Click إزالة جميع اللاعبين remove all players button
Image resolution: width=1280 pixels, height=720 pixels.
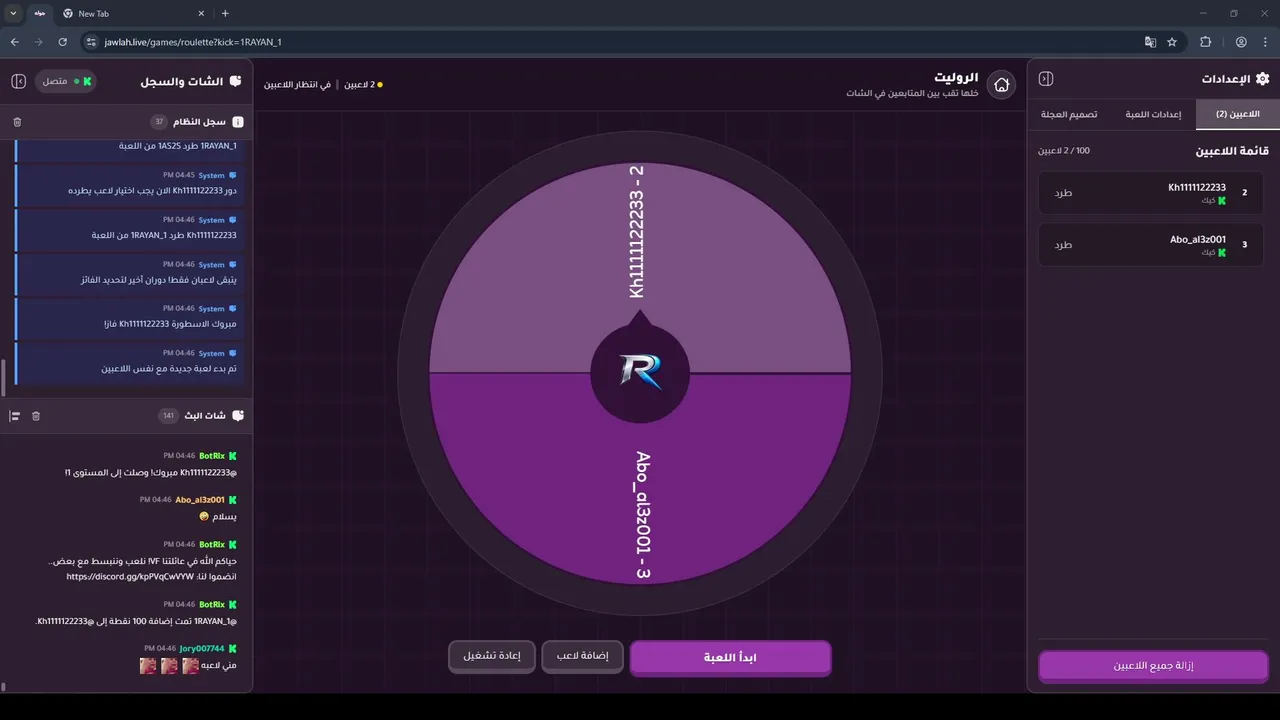tap(1154, 665)
